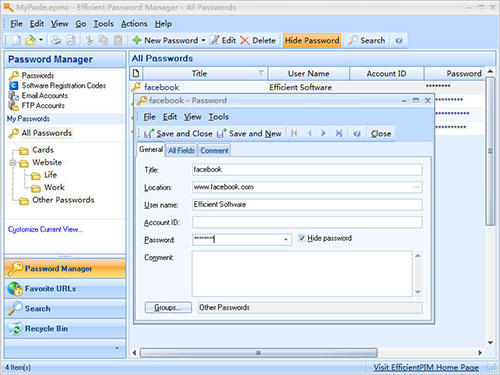The image size is (500, 375).
Task: Select All Passwords under My Passwords
Action: [47, 133]
